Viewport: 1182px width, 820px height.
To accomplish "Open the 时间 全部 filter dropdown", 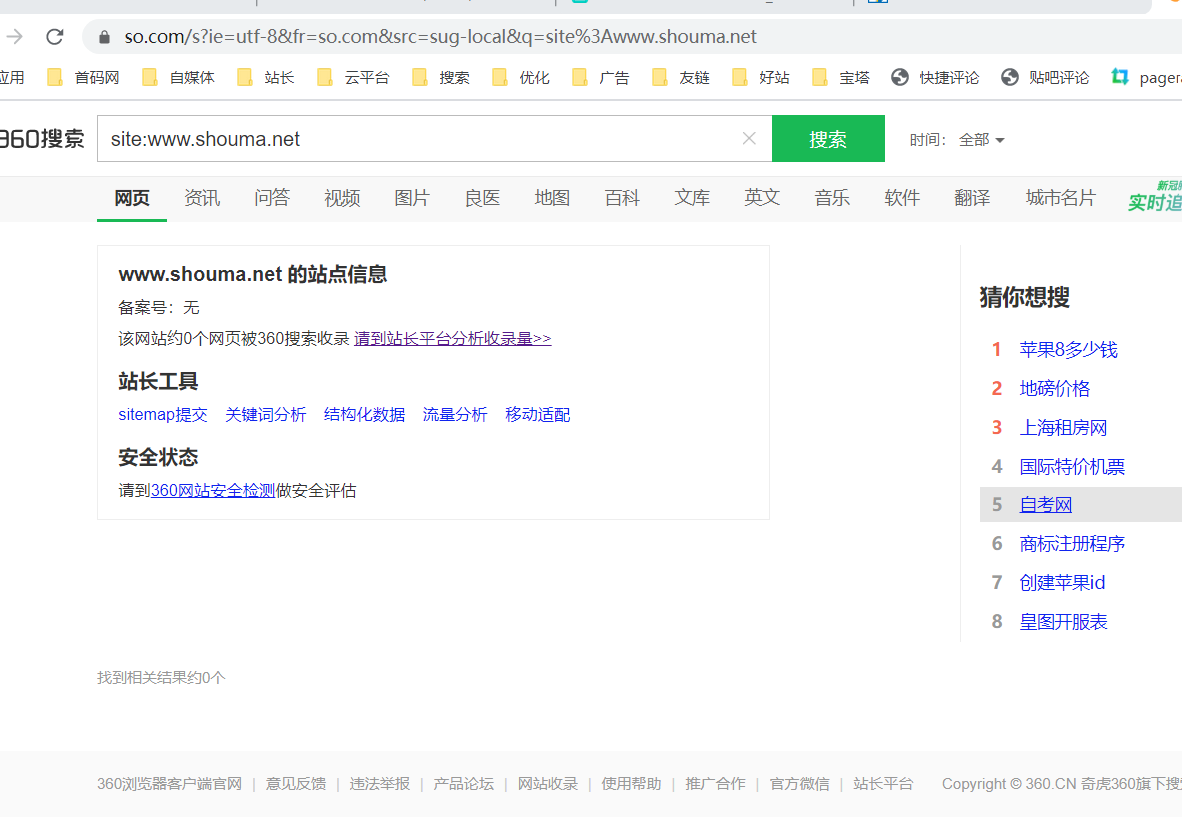I will tap(981, 139).
